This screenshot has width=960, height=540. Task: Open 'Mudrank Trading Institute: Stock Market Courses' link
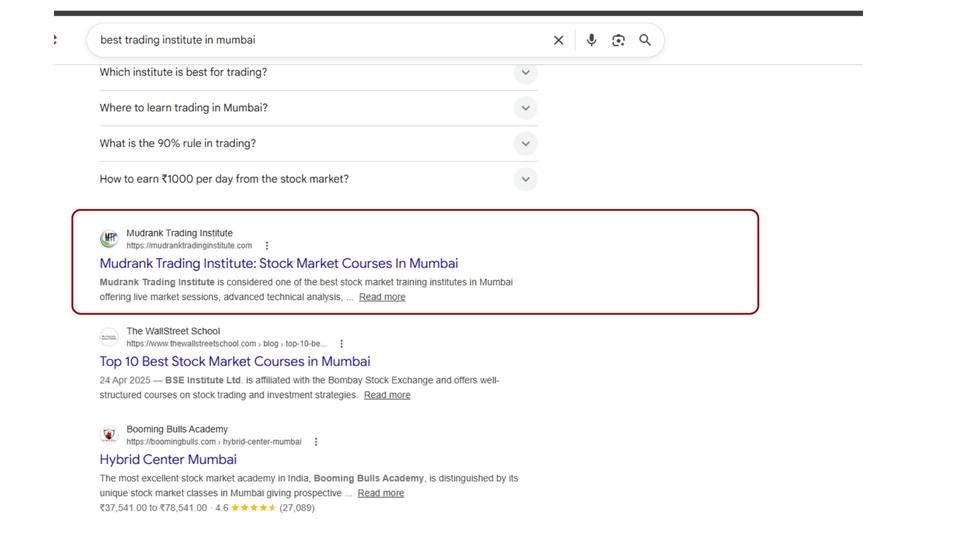click(279, 263)
